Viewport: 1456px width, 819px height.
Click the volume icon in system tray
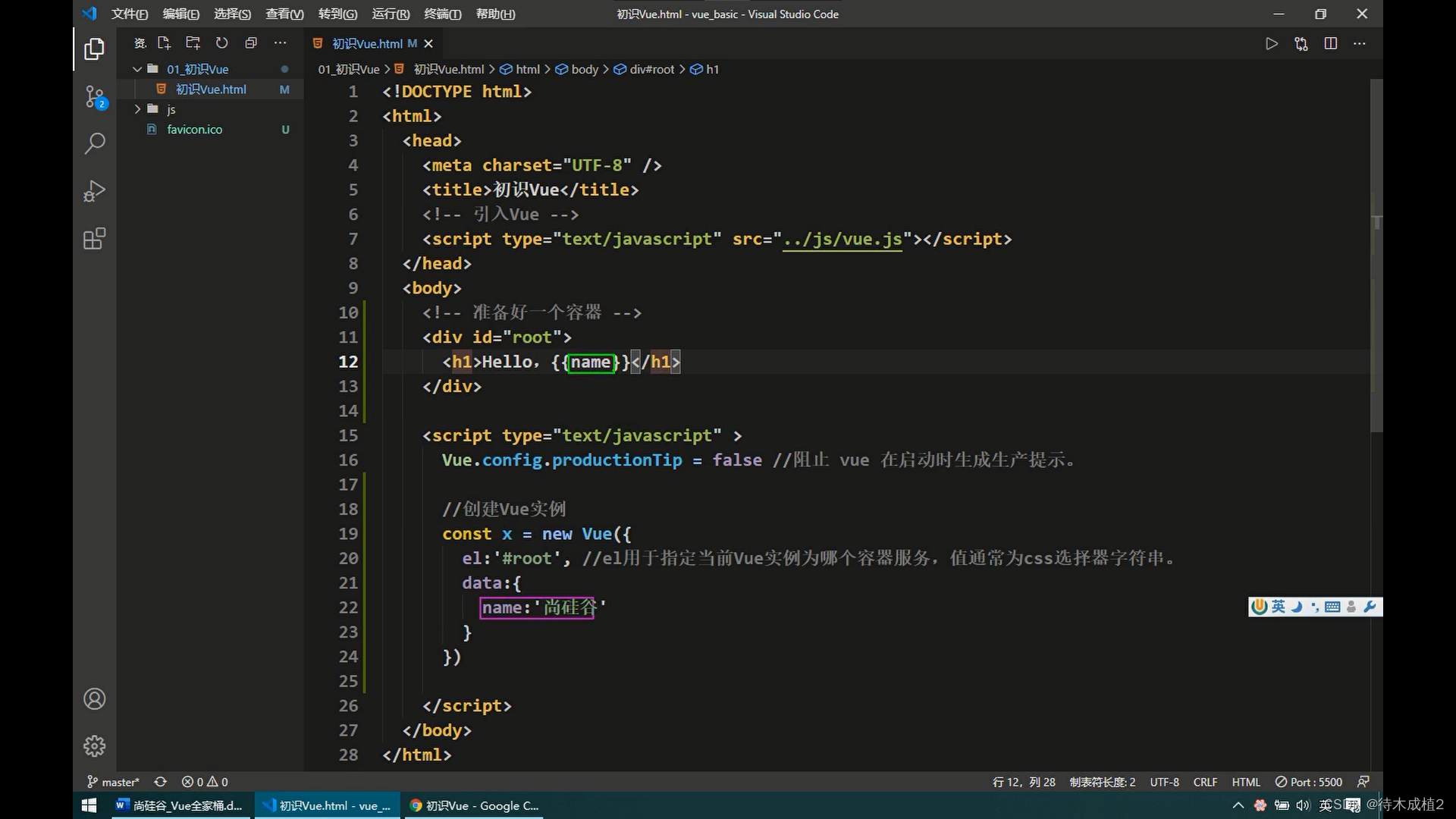pos(1303,805)
